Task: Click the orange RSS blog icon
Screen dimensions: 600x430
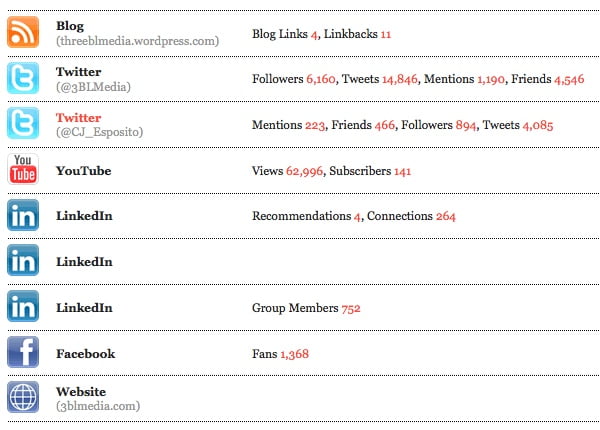Action: [23, 32]
